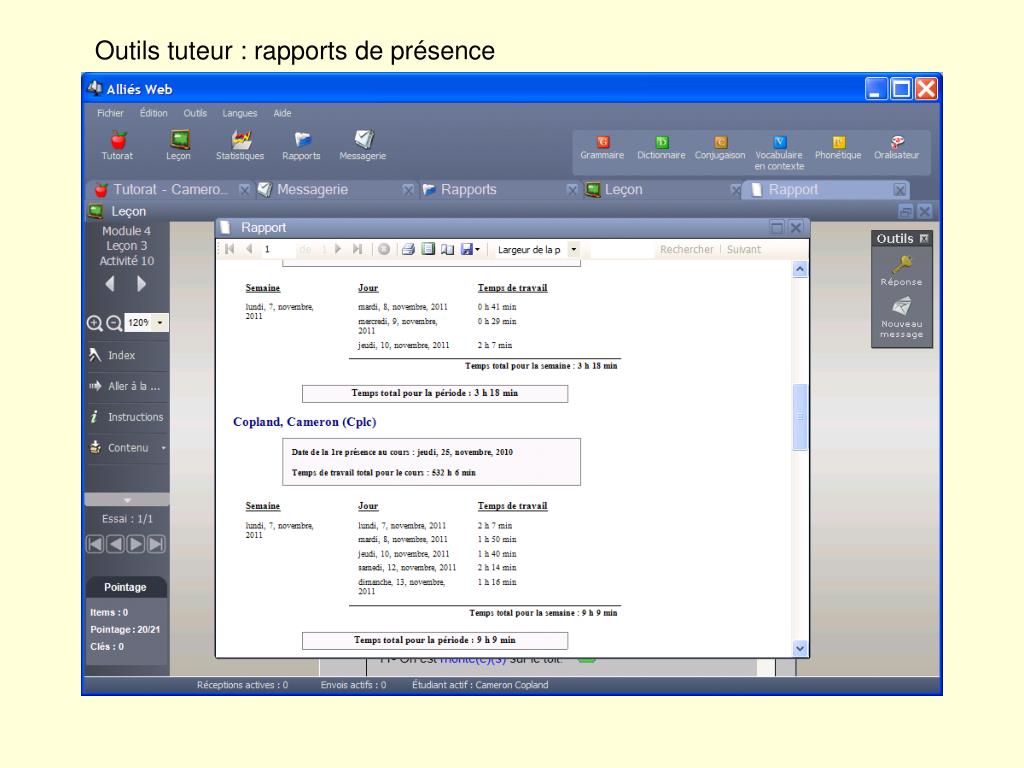Go to previous essai button

(x=115, y=544)
